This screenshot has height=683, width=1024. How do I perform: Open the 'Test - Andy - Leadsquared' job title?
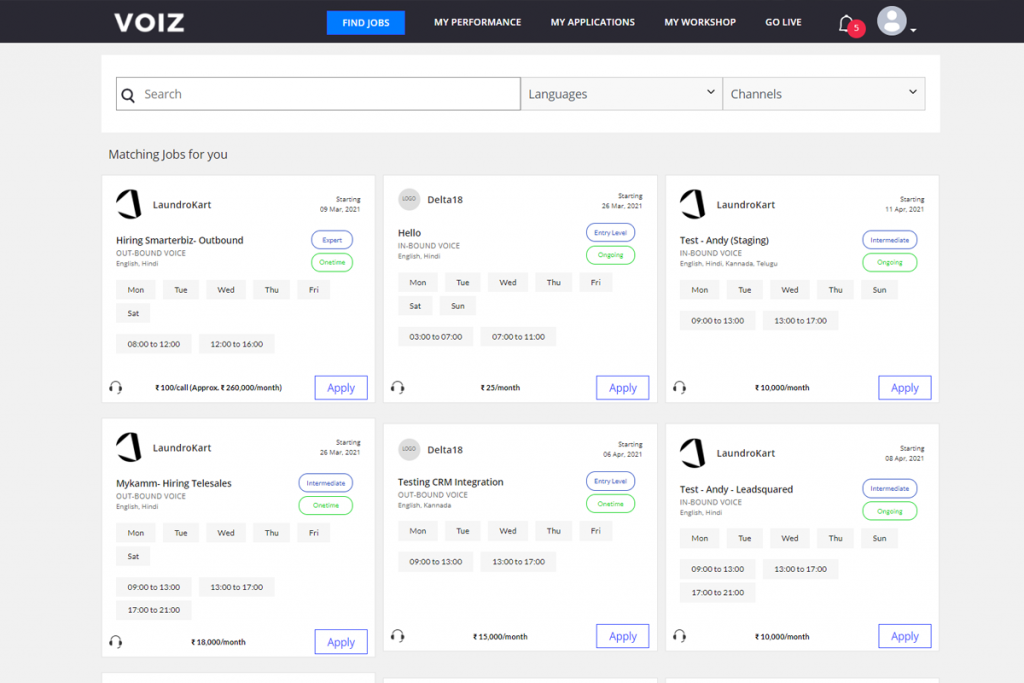coord(736,489)
